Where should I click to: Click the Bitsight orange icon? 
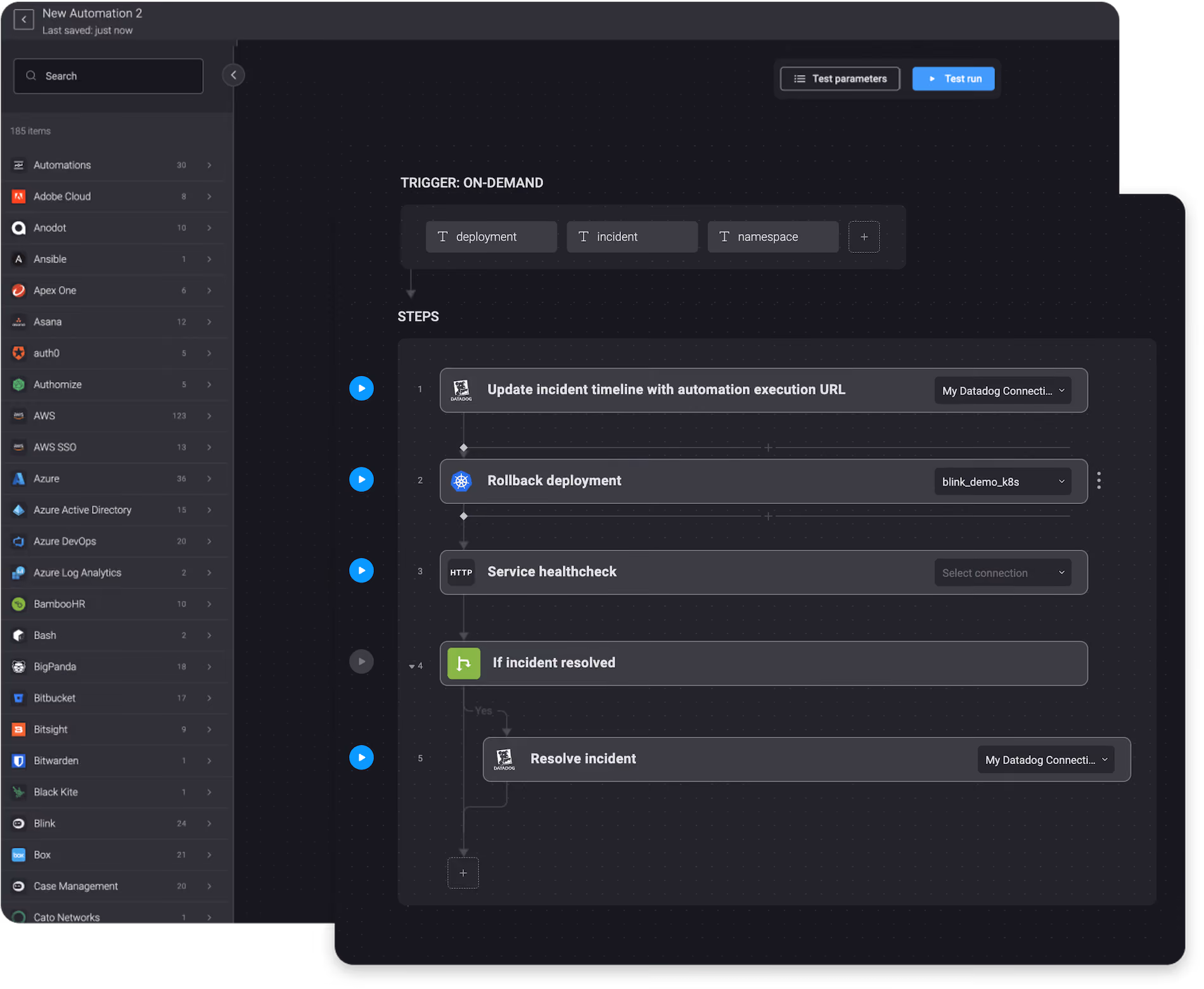point(19,730)
